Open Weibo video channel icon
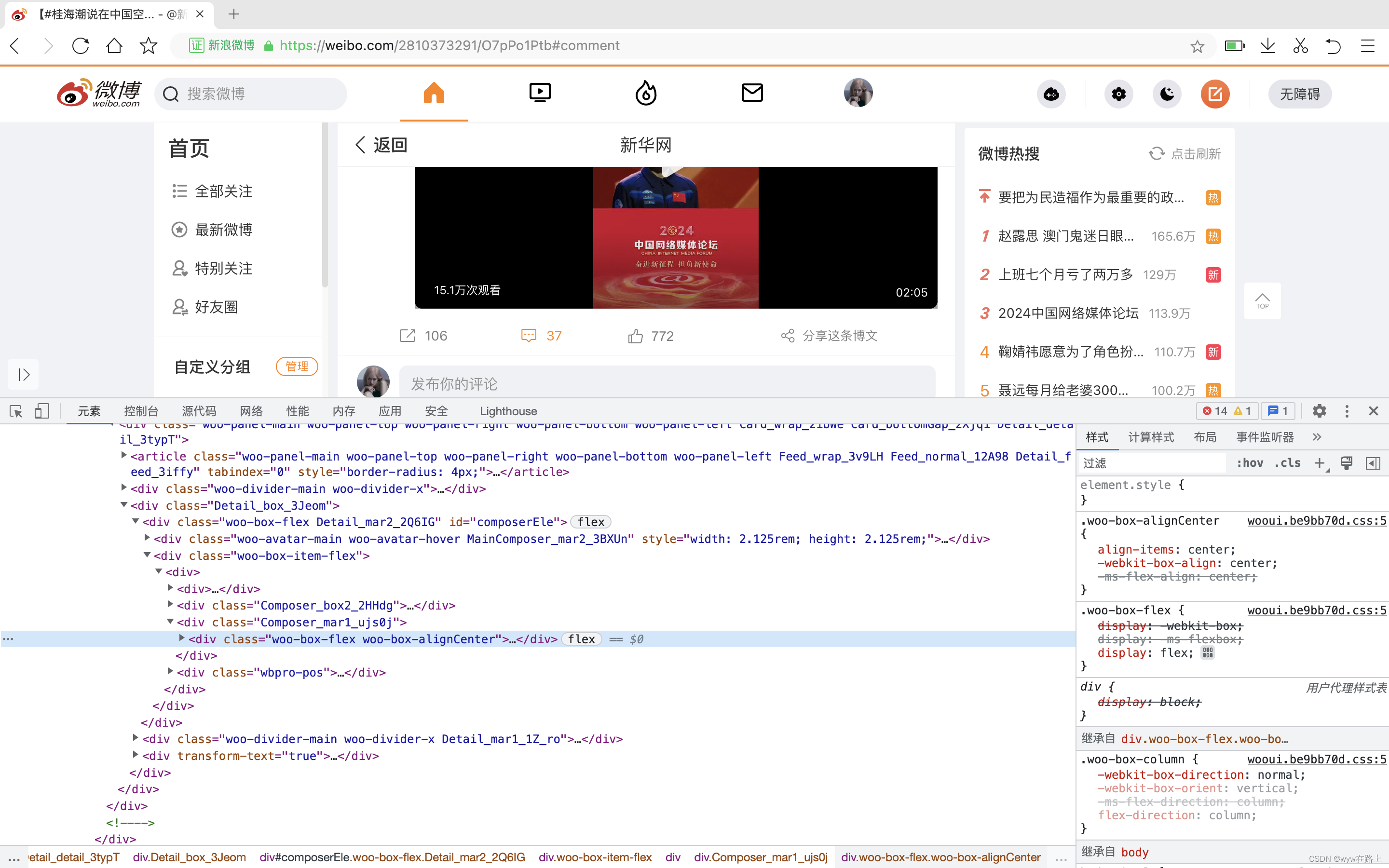Image resolution: width=1389 pixels, height=868 pixels. pyautogui.click(x=540, y=93)
